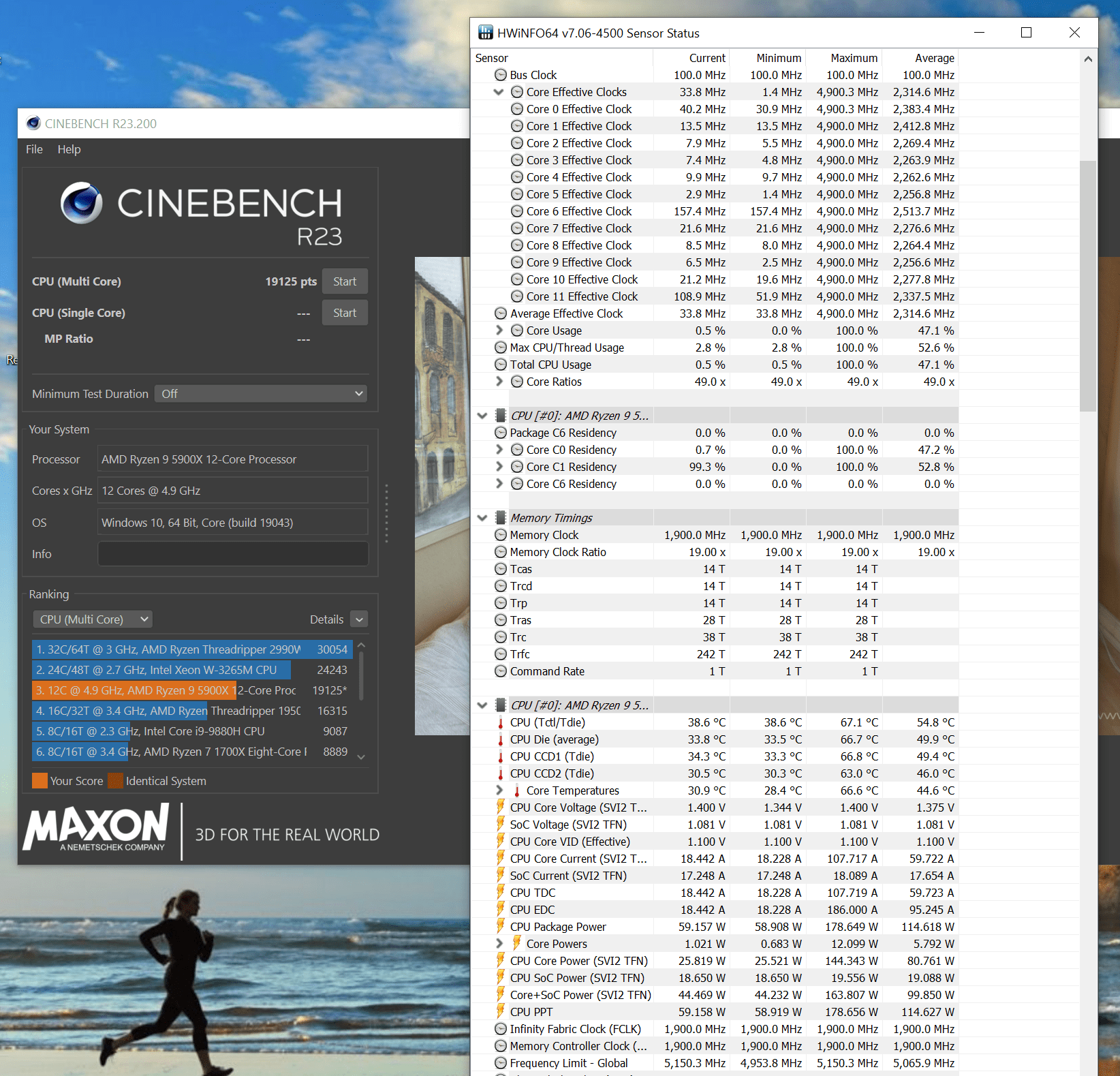This screenshot has height=1076, width=1120.
Task: Select the Threadripper 2990W ranking entry
Action: tap(192, 649)
